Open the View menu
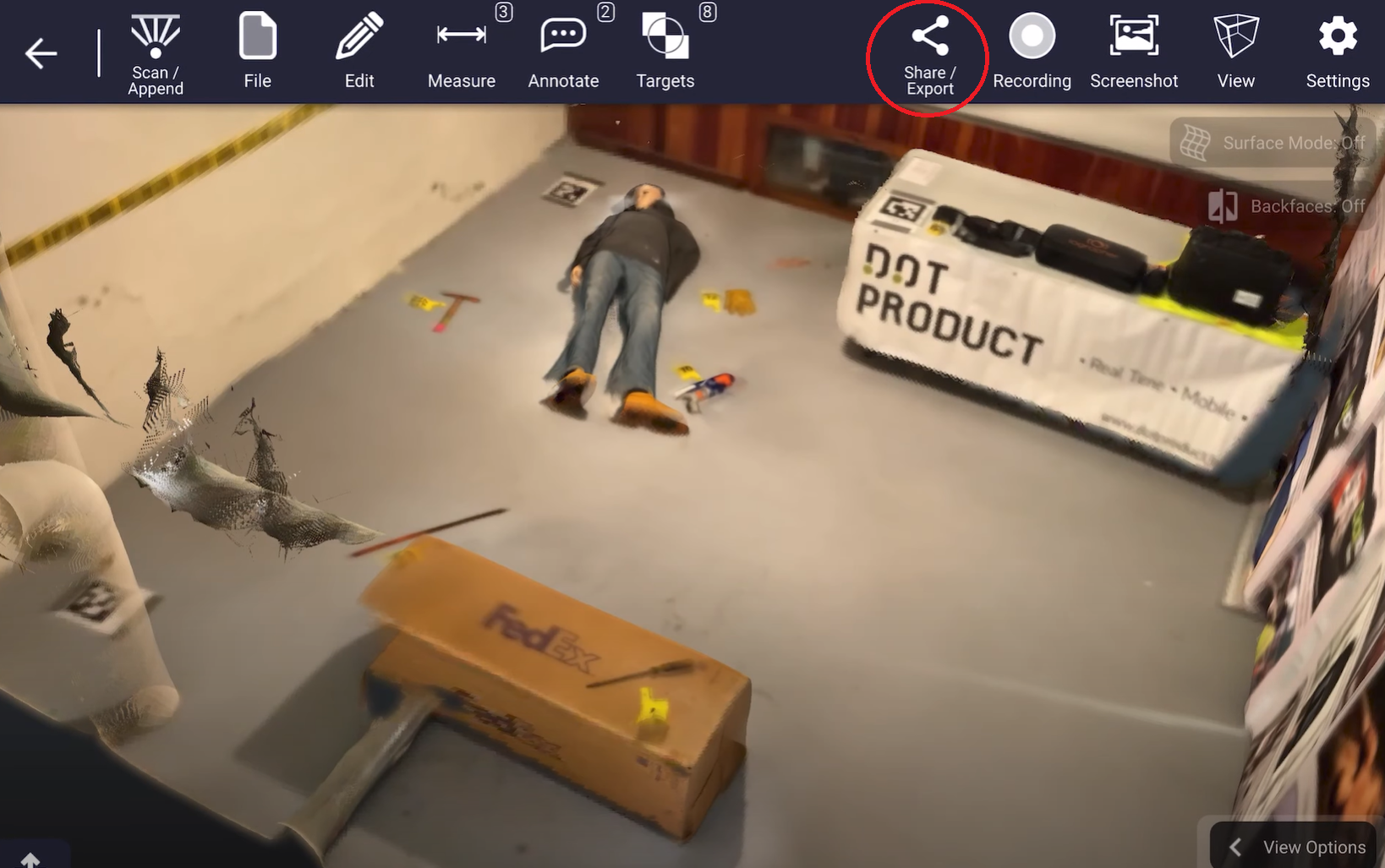This screenshot has height=868, width=1385. click(1235, 52)
